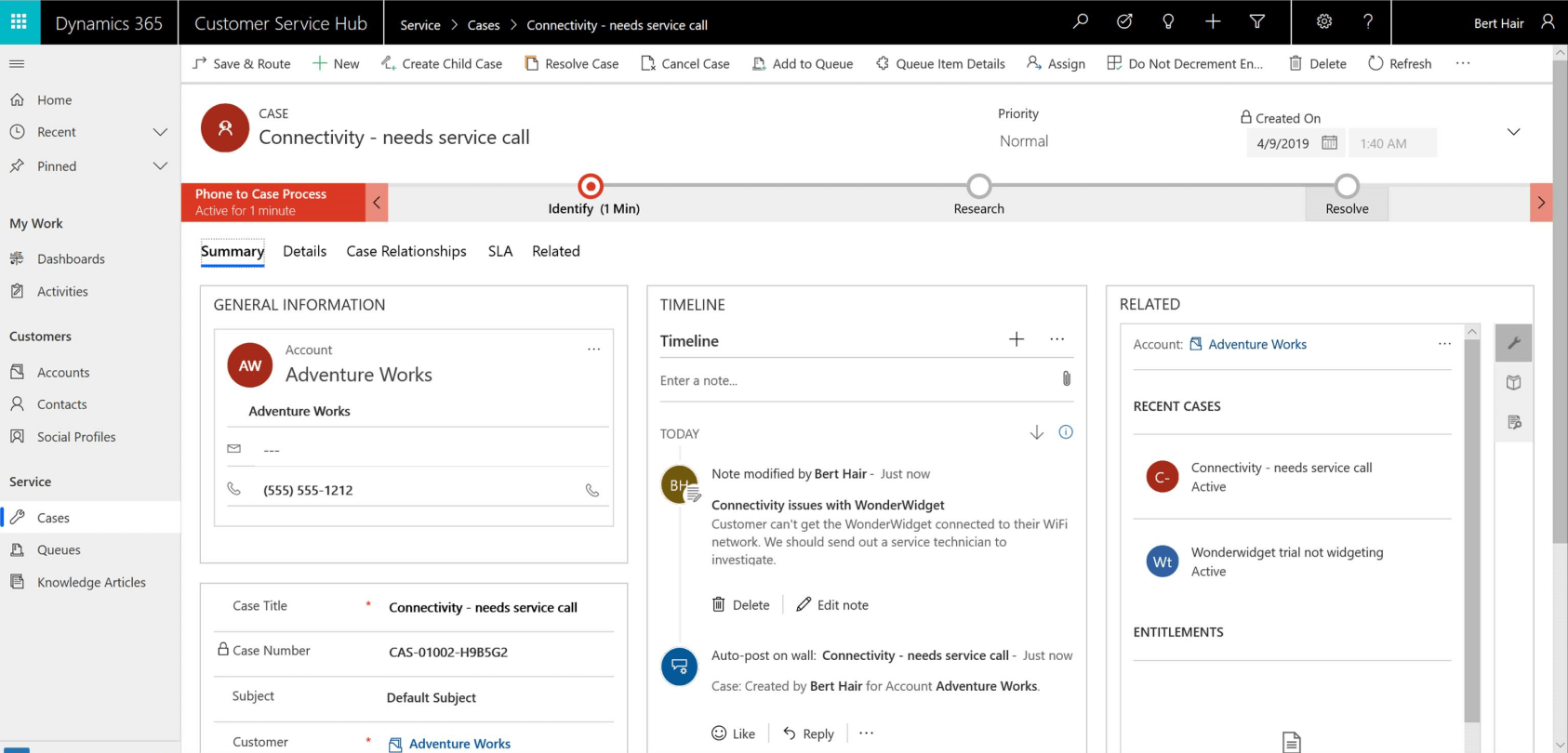This screenshot has height=753, width=1568.
Task: Click the search magnifier icon in top bar
Action: (x=1080, y=21)
